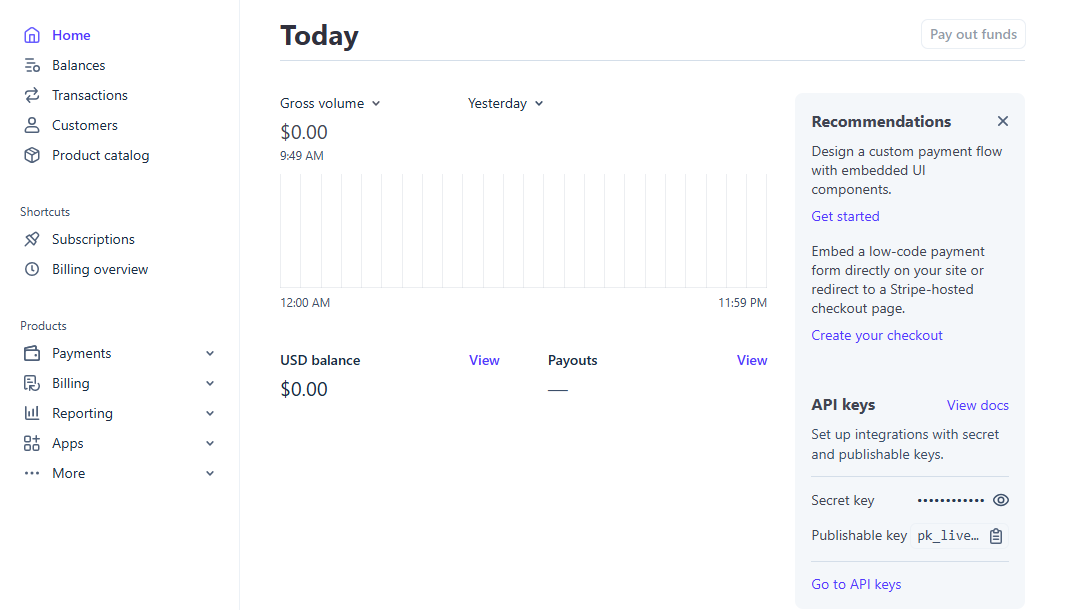The image size is (1065, 610).
Task: Click the Create your checkout link
Action: pos(876,335)
